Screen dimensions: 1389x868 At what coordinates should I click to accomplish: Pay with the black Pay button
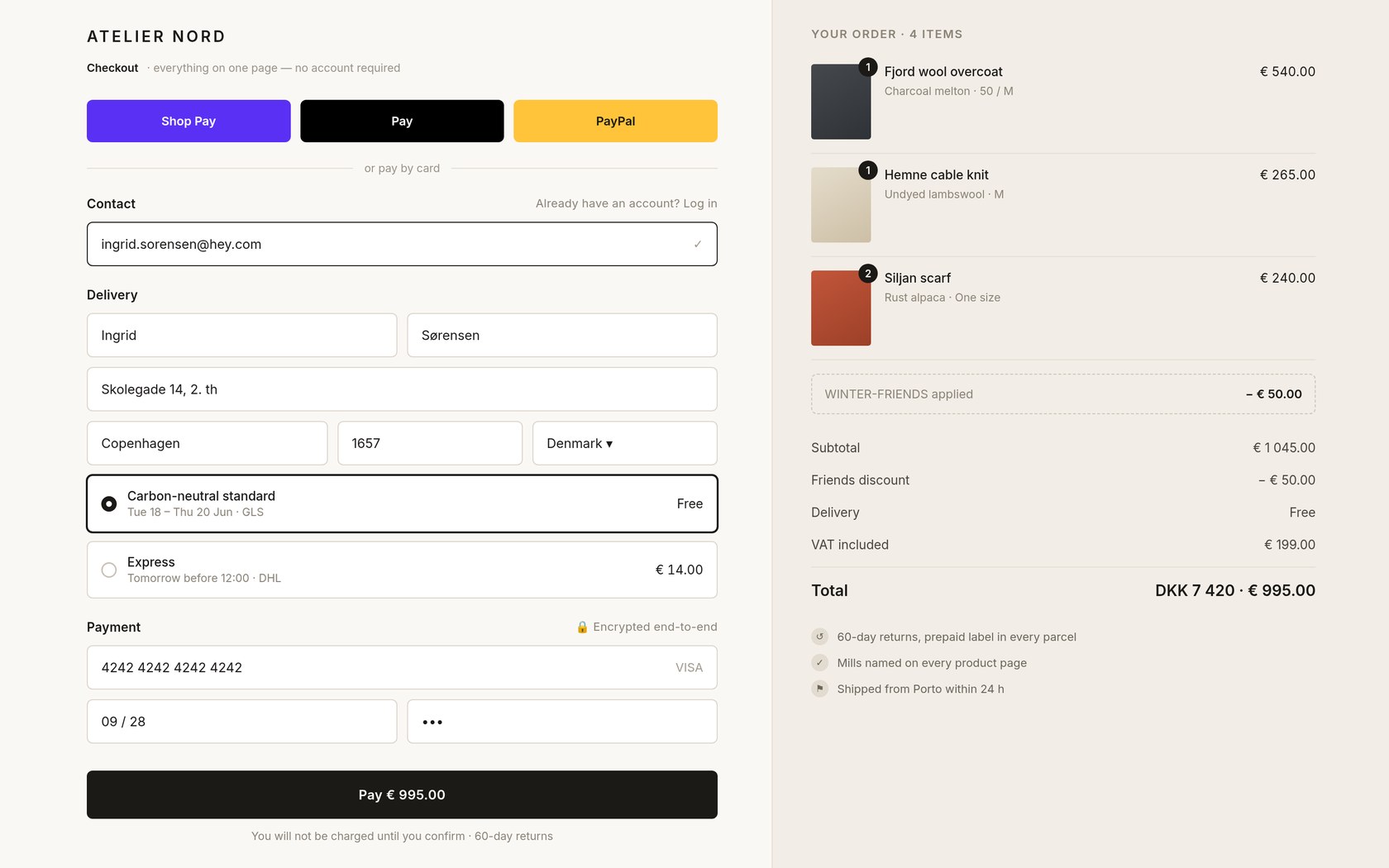coord(402,121)
